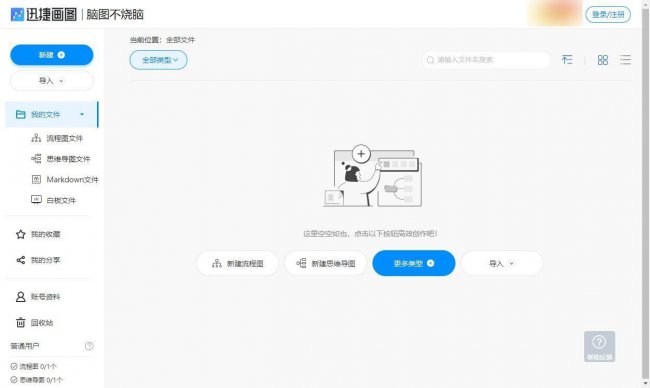The height and width of the screenshot is (388, 650).
Task: Click the whiteboard icon beside 白板文件
Action: [x=36, y=200]
